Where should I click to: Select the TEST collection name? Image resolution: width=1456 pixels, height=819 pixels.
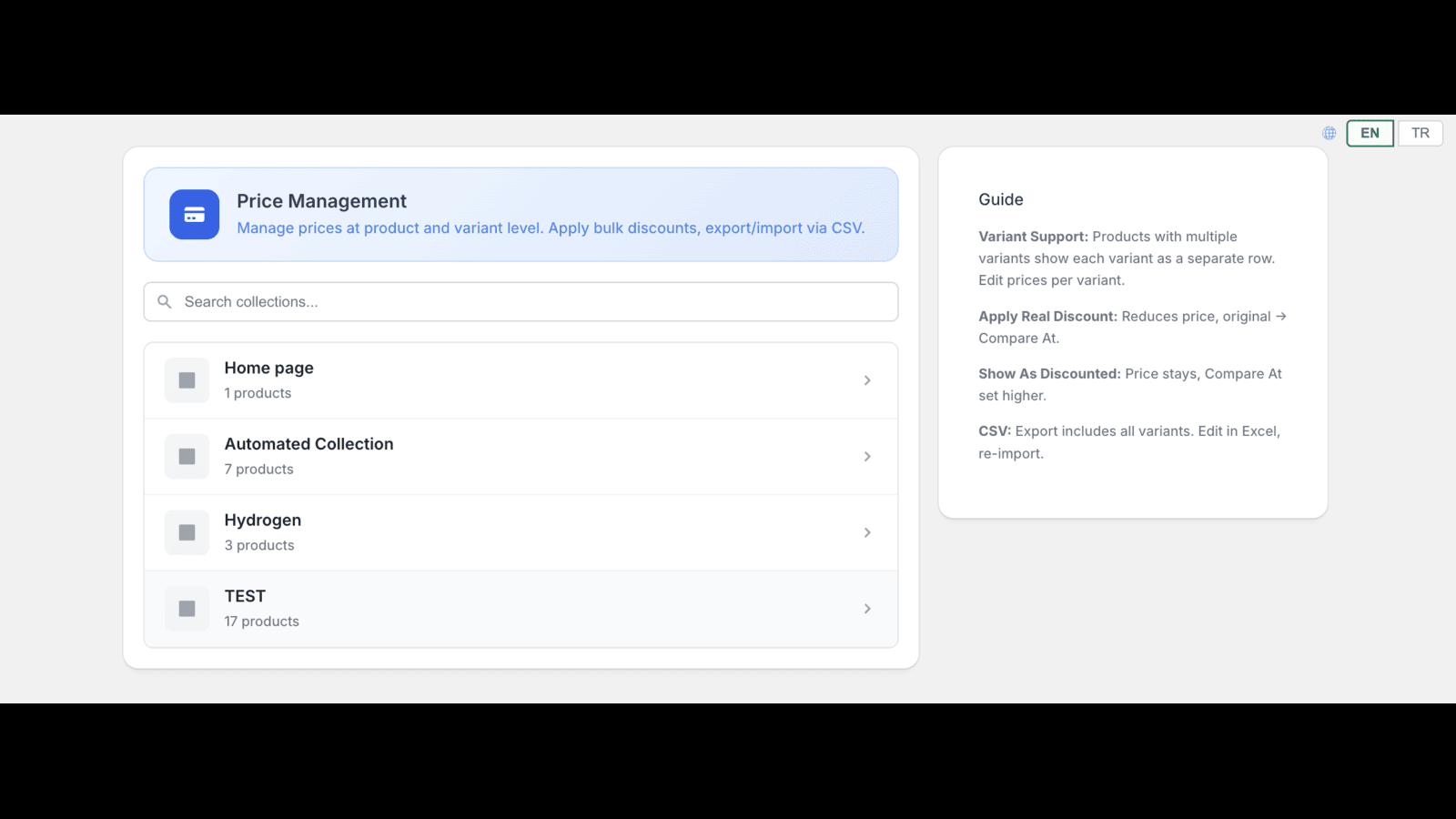pos(245,596)
